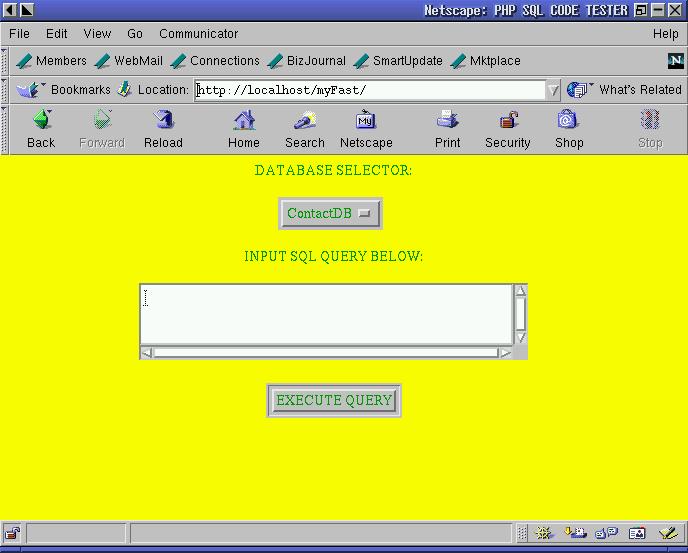Screen dimensions: 688x553
Task: Click inside the SQL query text area
Action: [326, 314]
